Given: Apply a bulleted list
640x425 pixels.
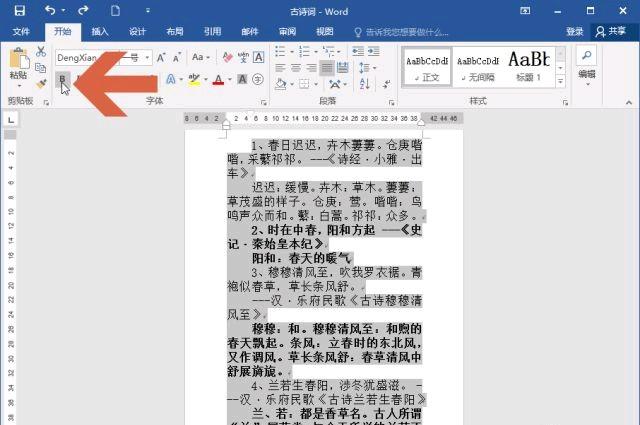Looking at the screenshot, I should 280,51.
